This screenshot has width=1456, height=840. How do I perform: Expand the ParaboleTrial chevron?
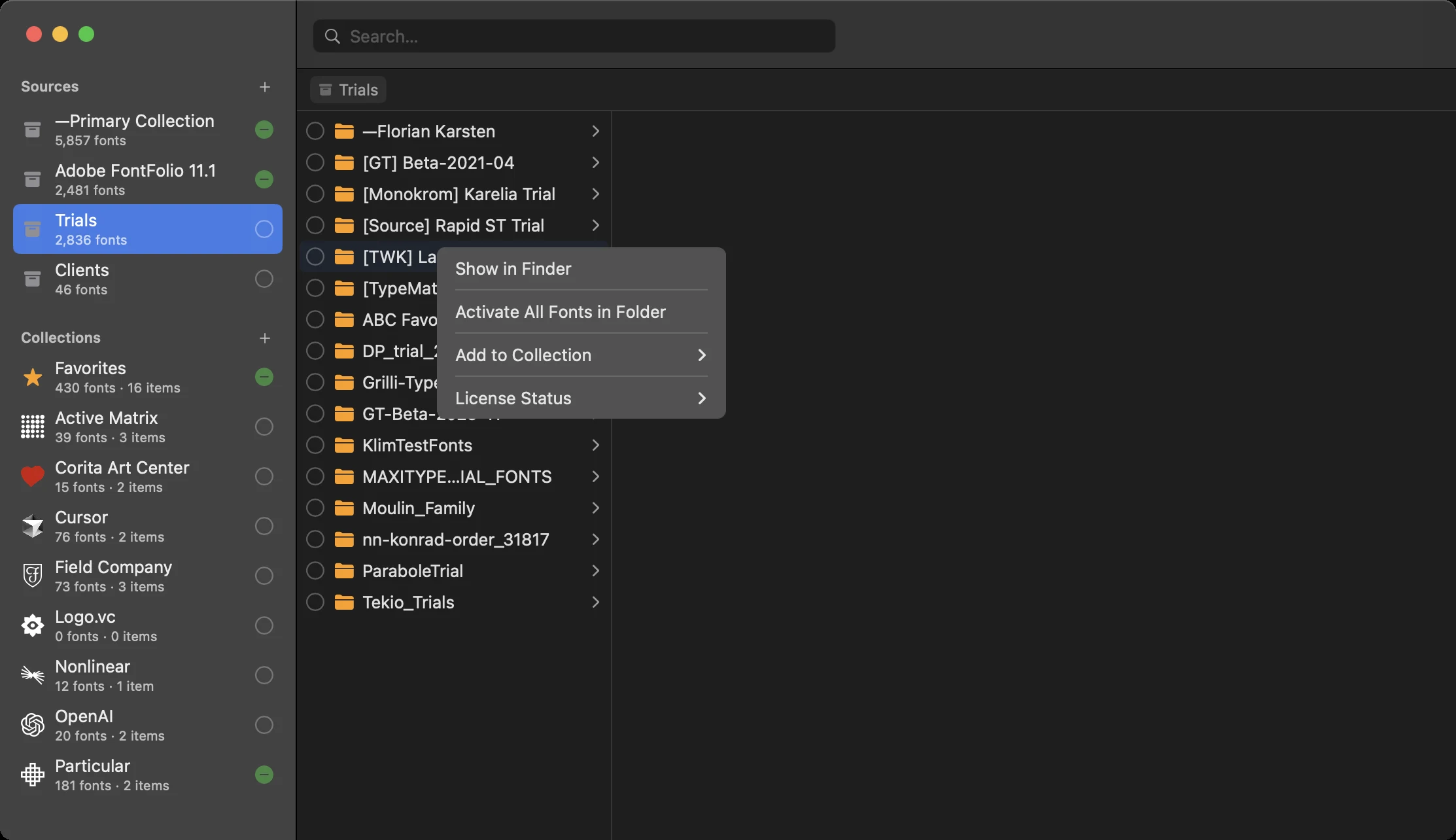(595, 571)
